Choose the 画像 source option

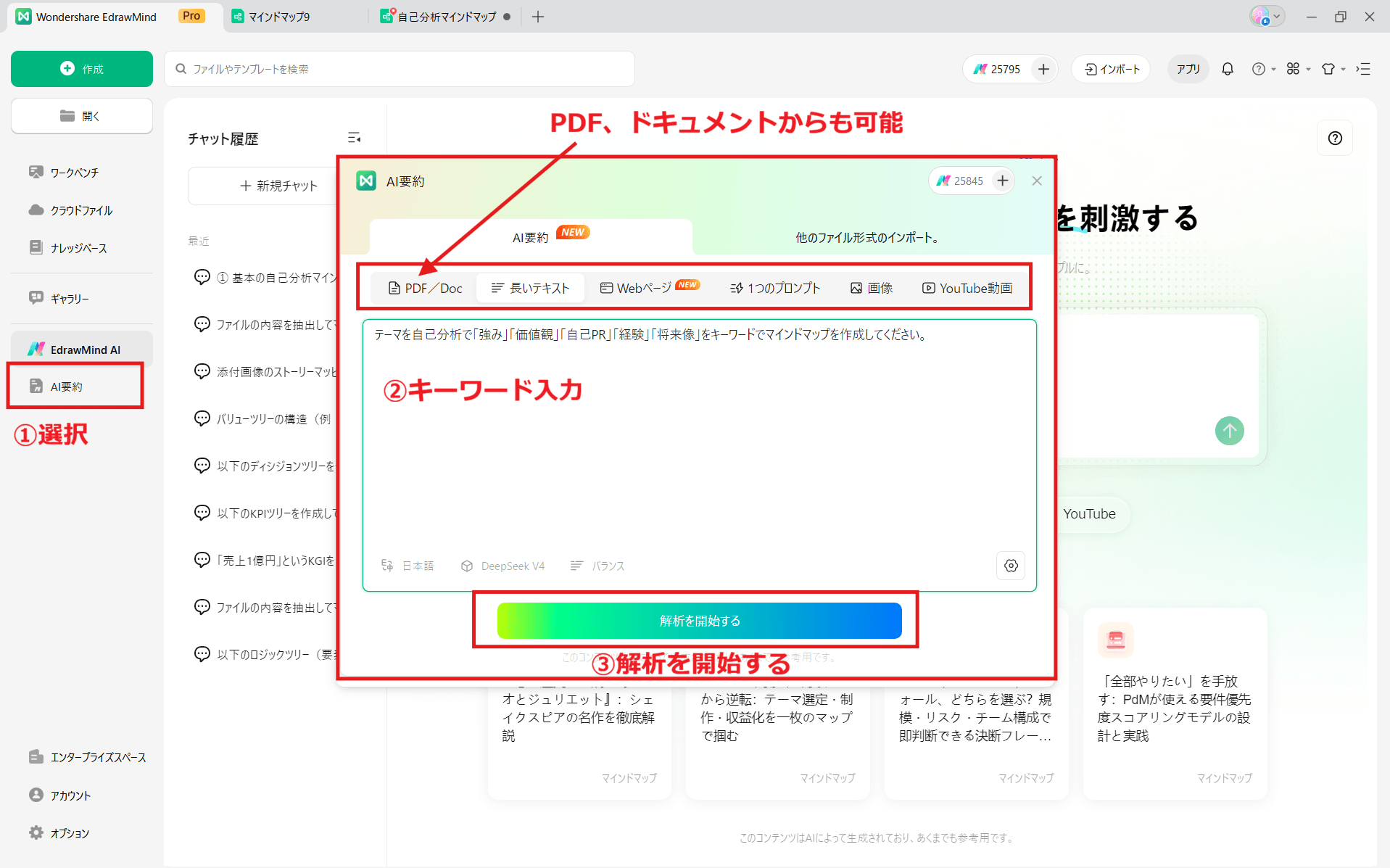tap(871, 288)
